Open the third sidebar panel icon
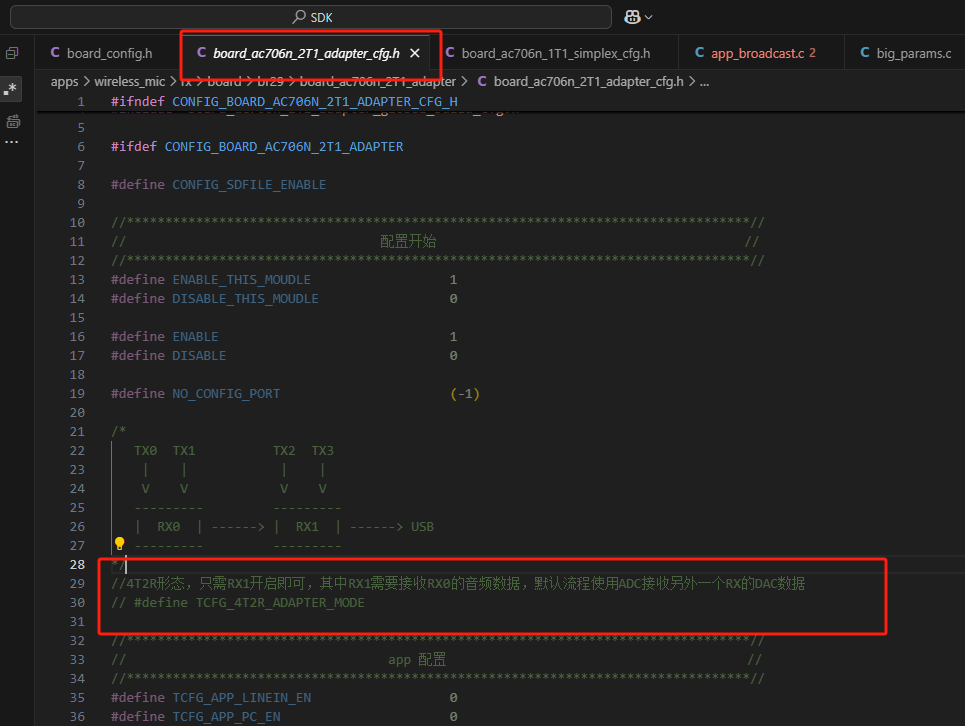 click(13, 121)
